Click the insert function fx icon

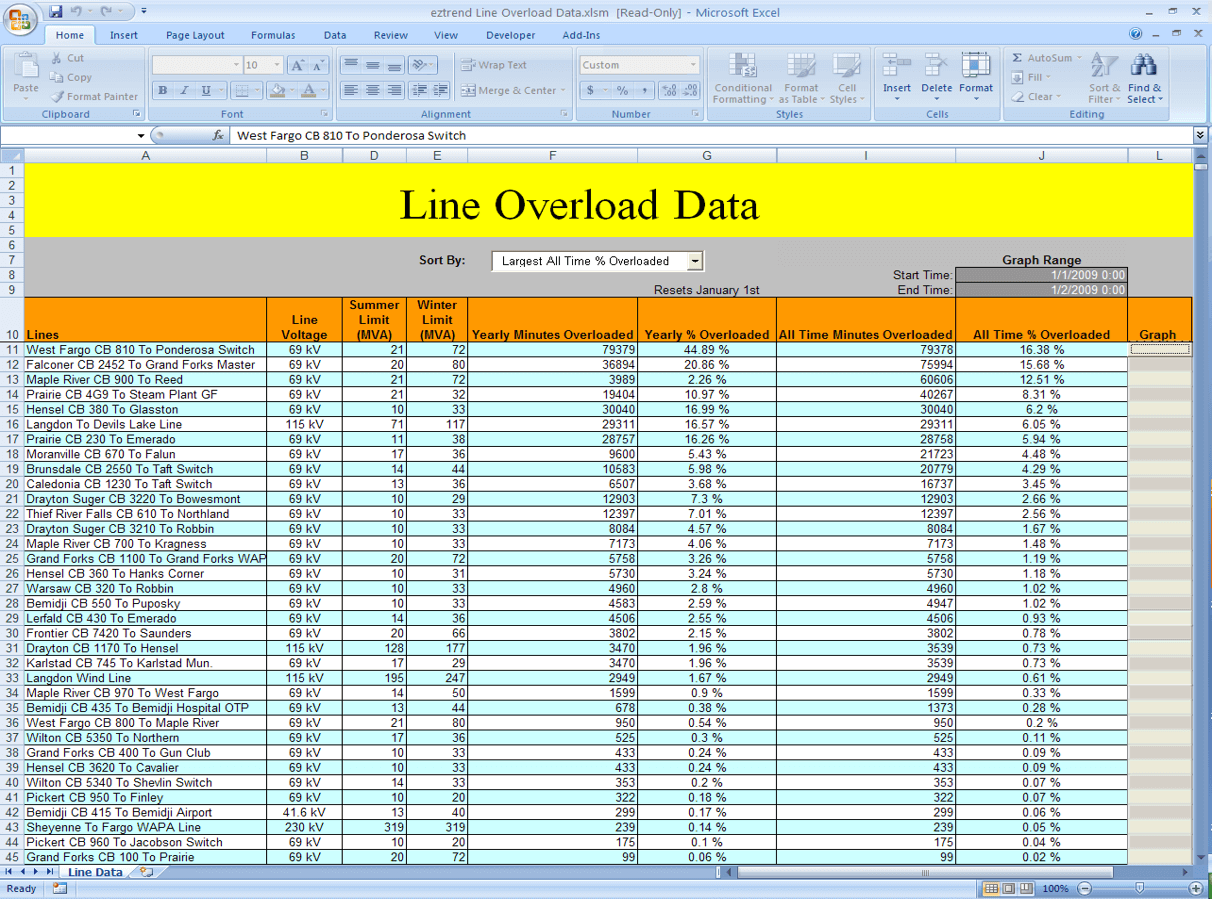tap(218, 135)
